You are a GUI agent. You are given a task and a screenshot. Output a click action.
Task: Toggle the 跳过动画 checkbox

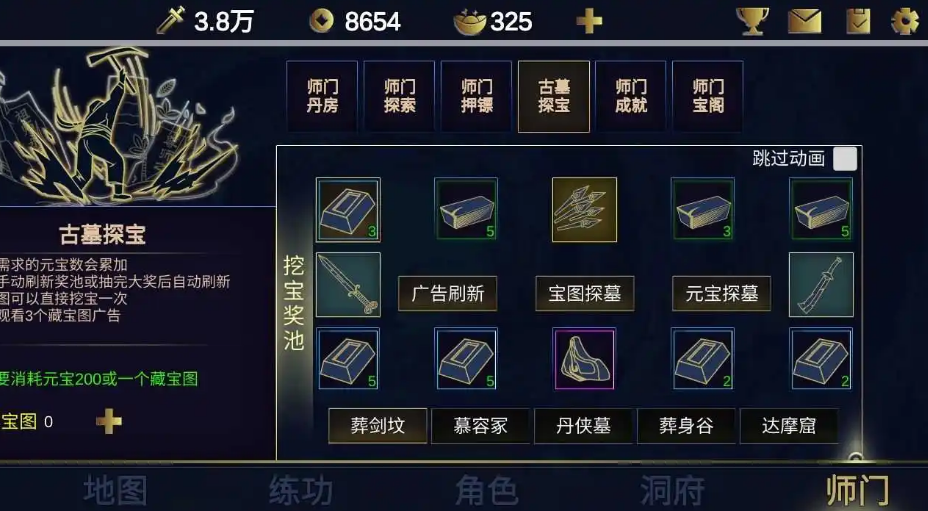[x=845, y=159]
